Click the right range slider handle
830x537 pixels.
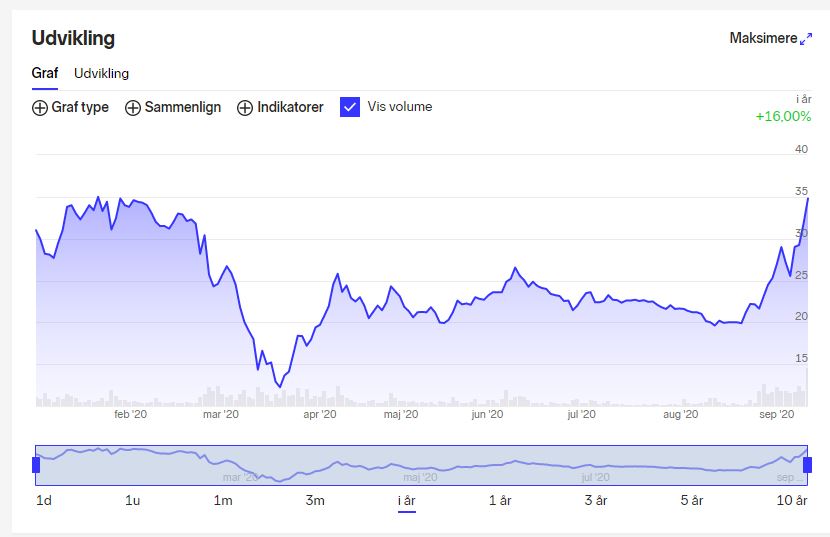(x=807, y=465)
